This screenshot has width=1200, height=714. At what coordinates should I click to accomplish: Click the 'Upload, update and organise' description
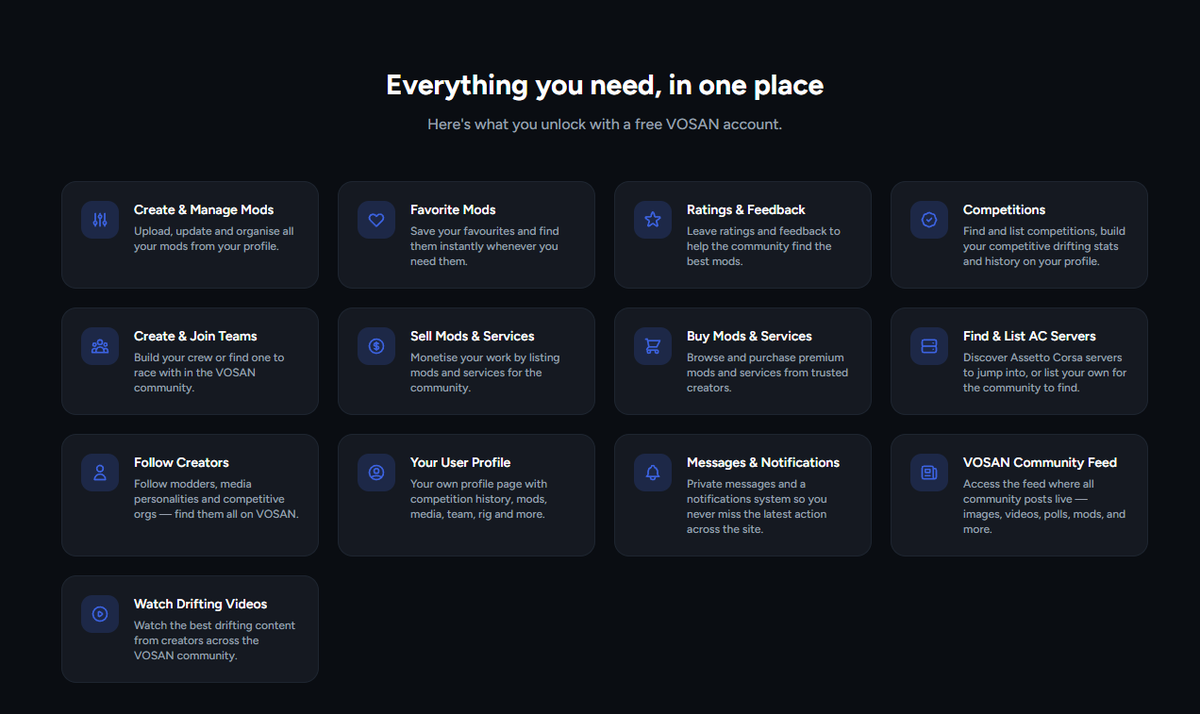point(214,239)
